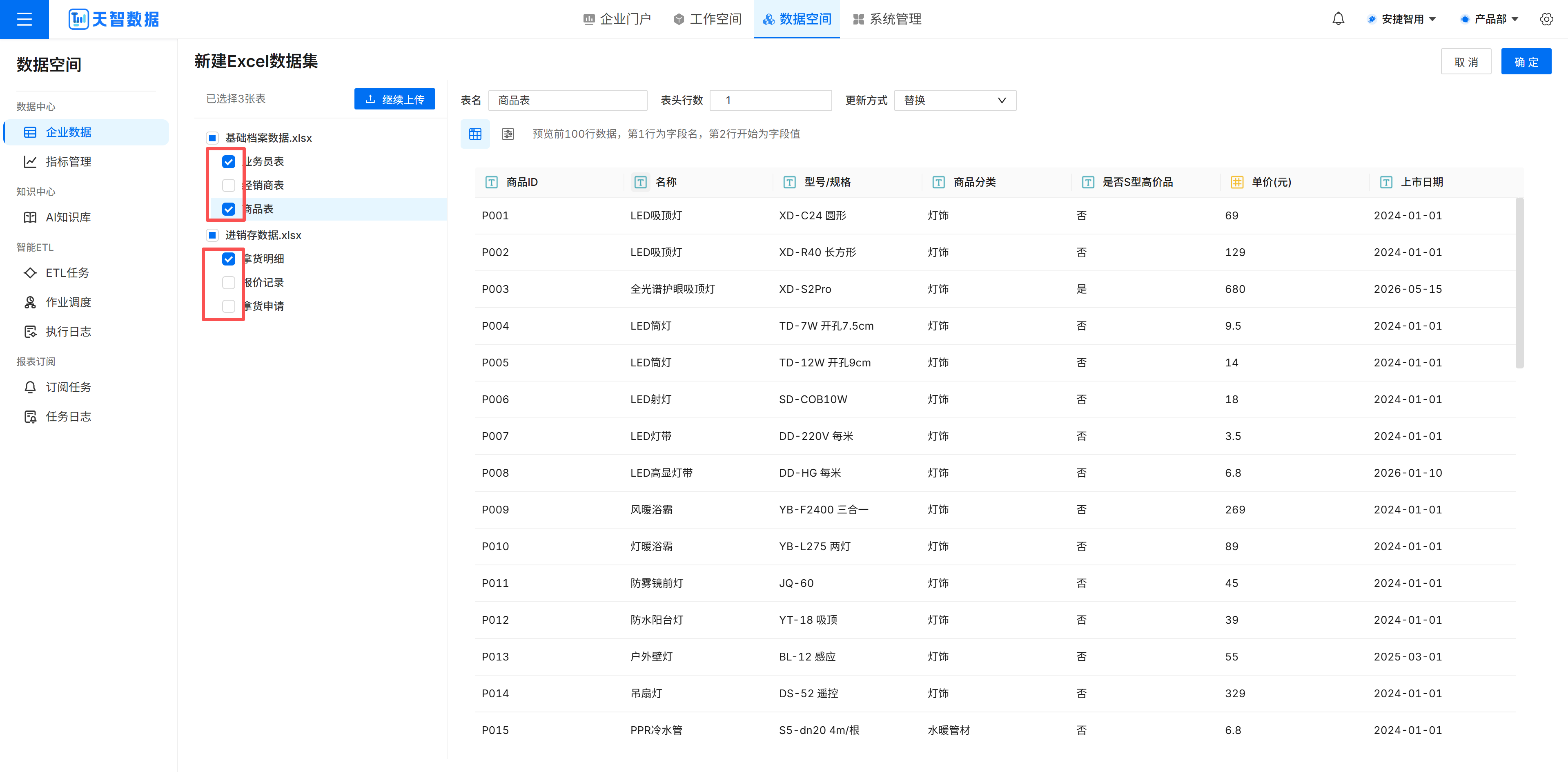1568x772 pixels.
Task: Check the 拿货申请 checkbox
Action: (228, 306)
